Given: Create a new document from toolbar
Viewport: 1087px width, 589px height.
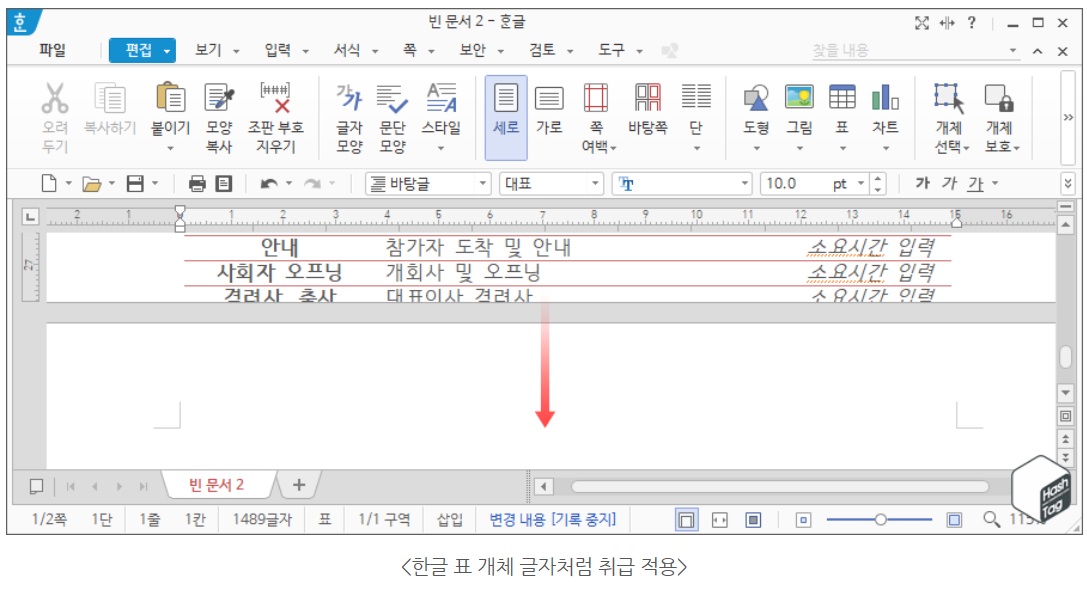Looking at the screenshot, I should point(49,184).
